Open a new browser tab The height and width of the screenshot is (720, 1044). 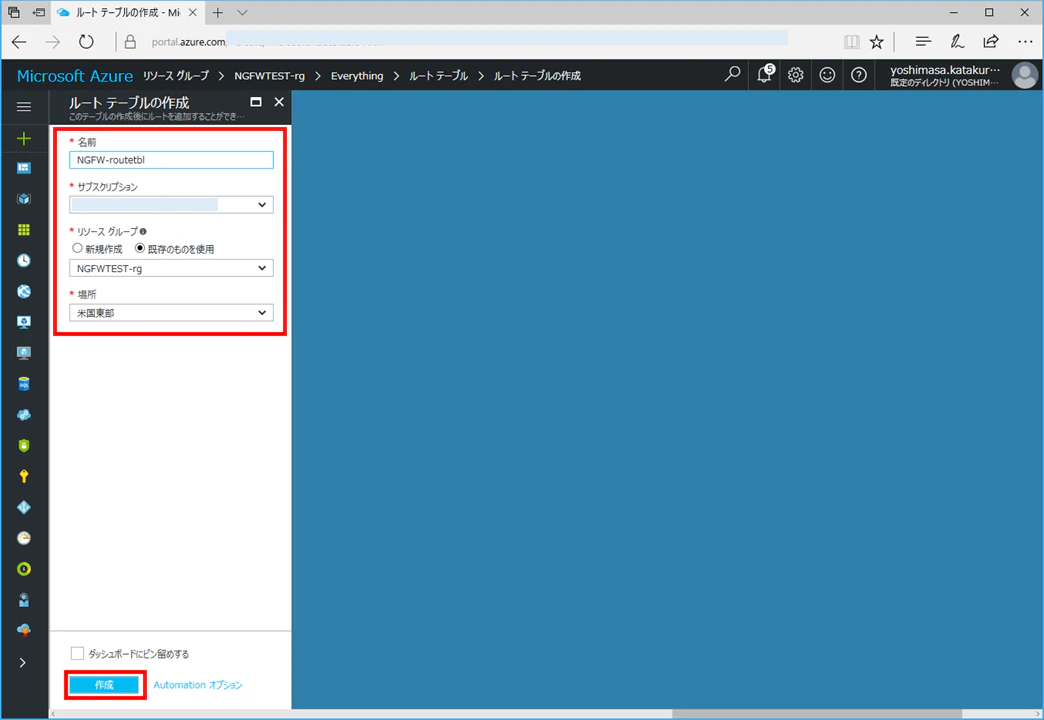pyautogui.click(x=218, y=13)
